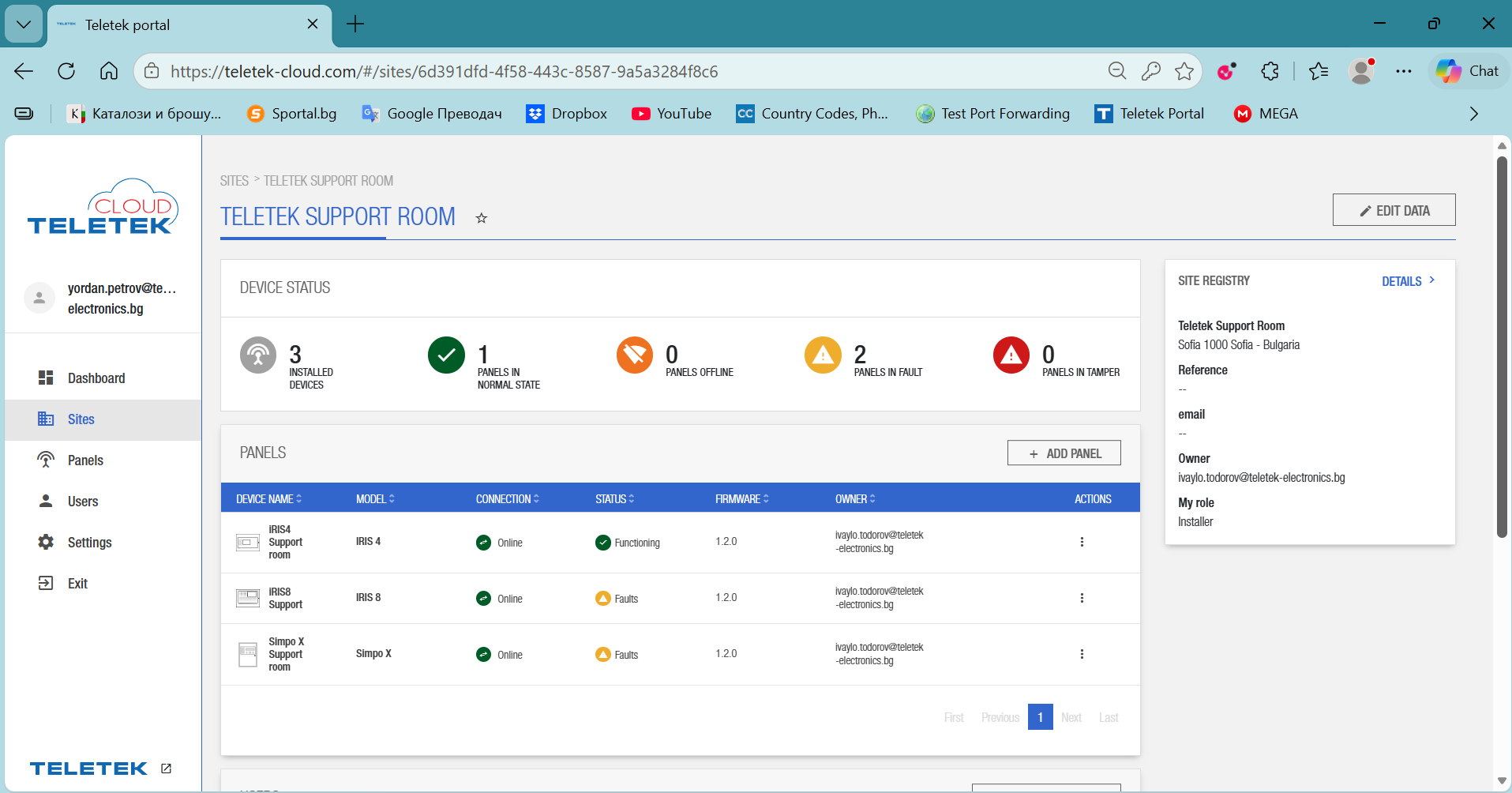This screenshot has width=1512, height=793.
Task: Sort panels by Firmware column
Action: pyautogui.click(x=742, y=499)
